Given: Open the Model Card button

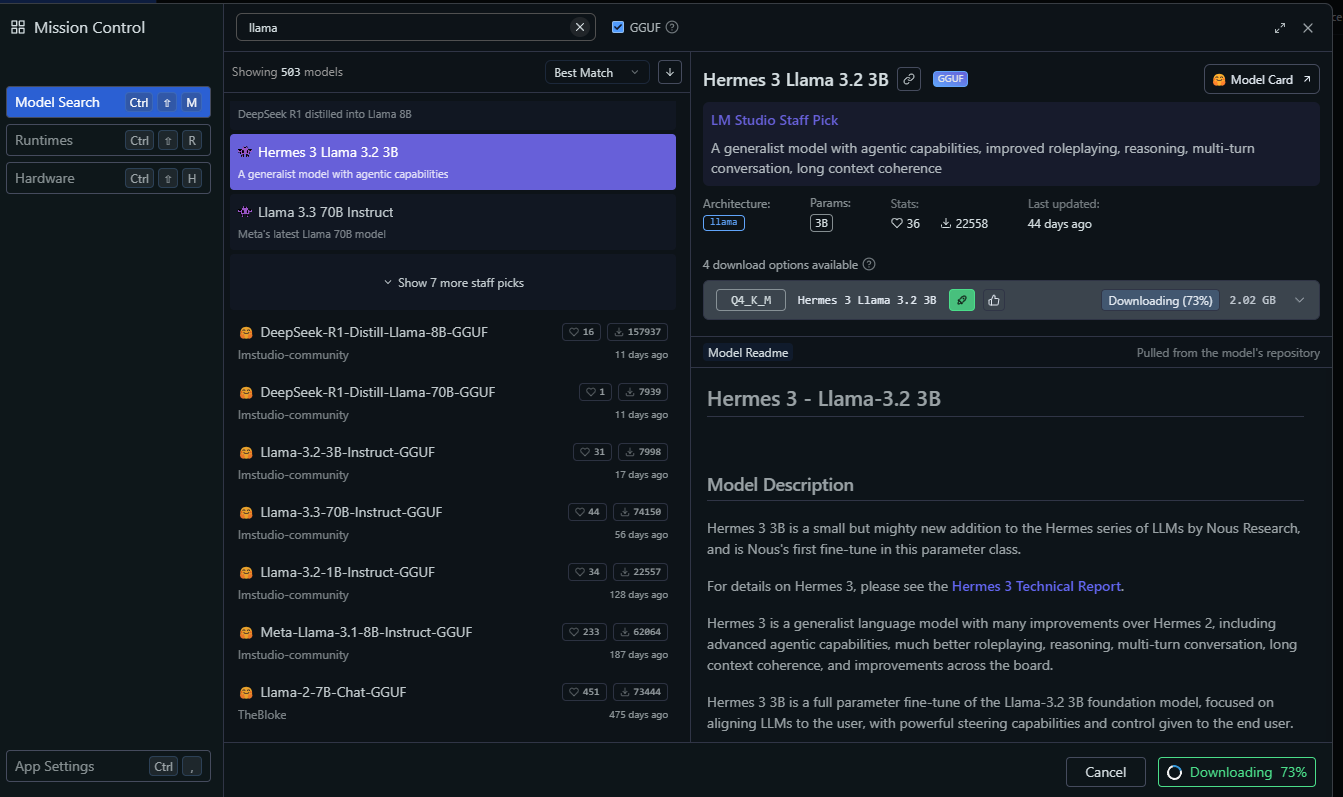Looking at the screenshot, I should (x=1260, y=79).
